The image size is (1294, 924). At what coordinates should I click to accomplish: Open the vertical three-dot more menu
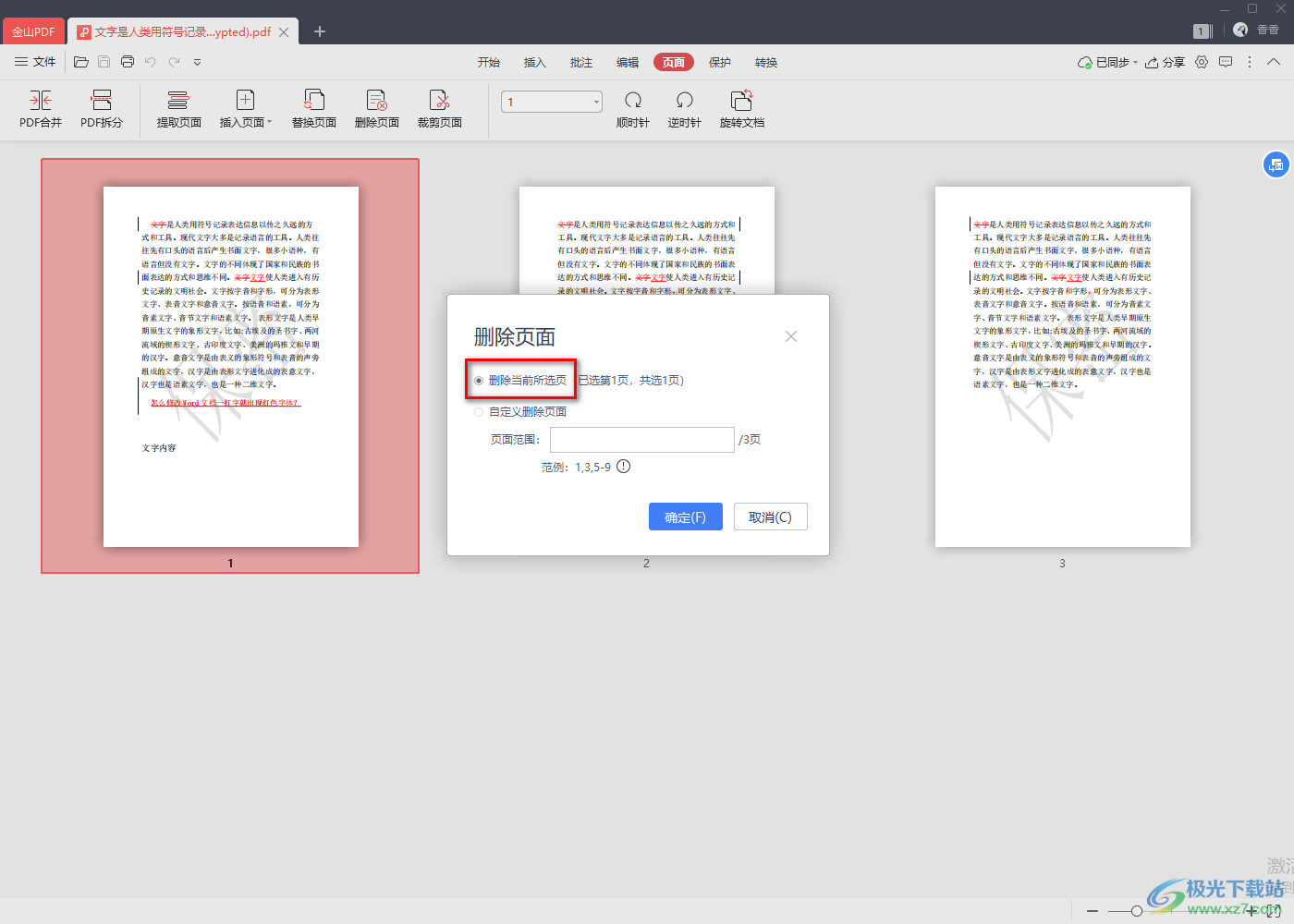1250,62
